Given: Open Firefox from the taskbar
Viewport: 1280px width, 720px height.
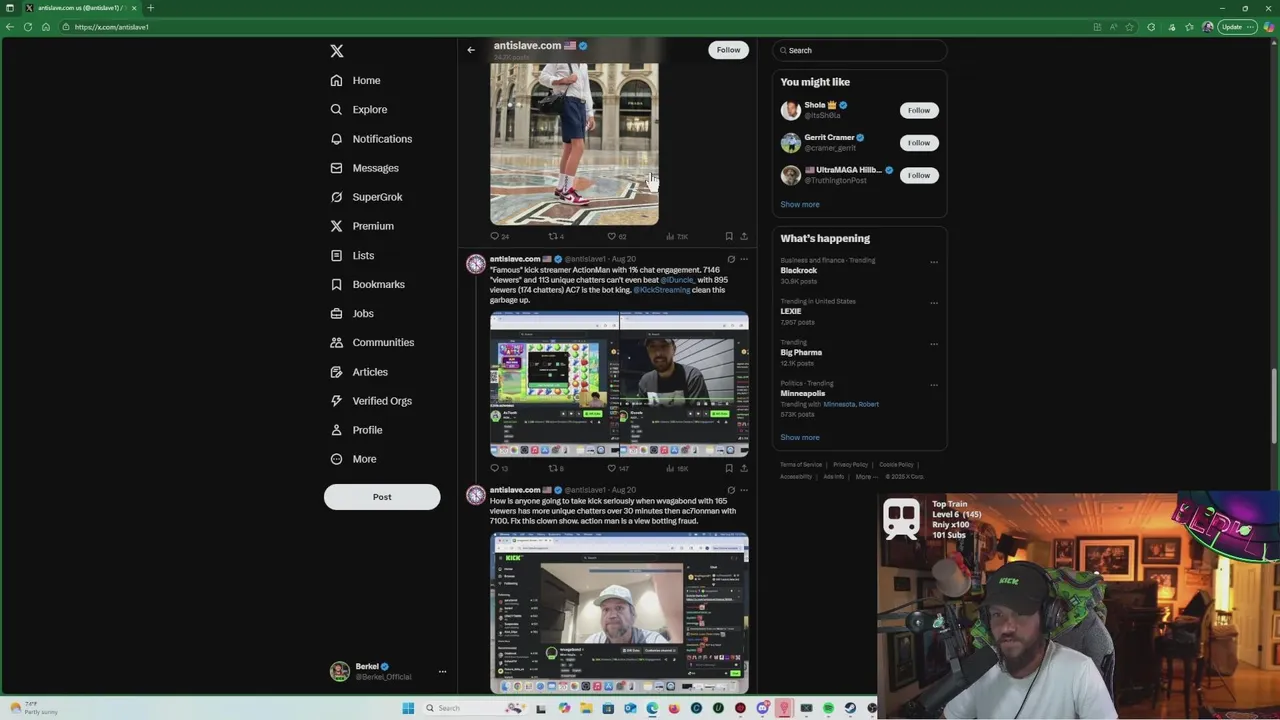Looking at the screenshot, I should click(674, 708).
